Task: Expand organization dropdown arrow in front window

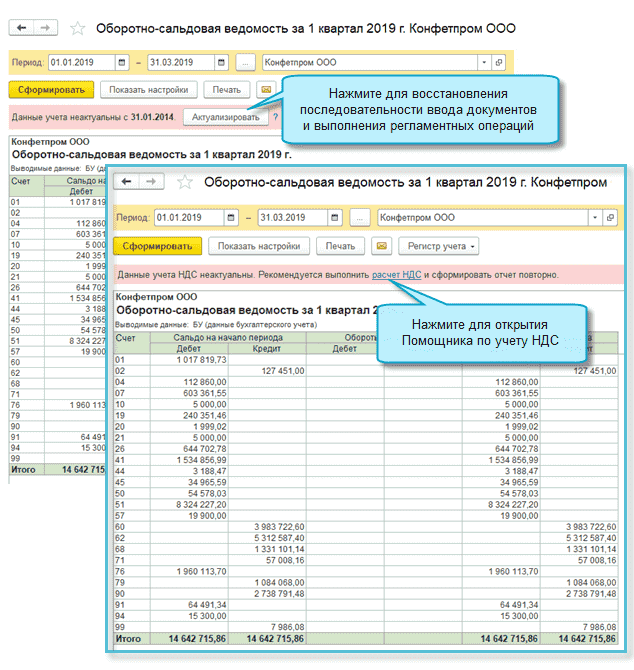Action: point(595,217)
